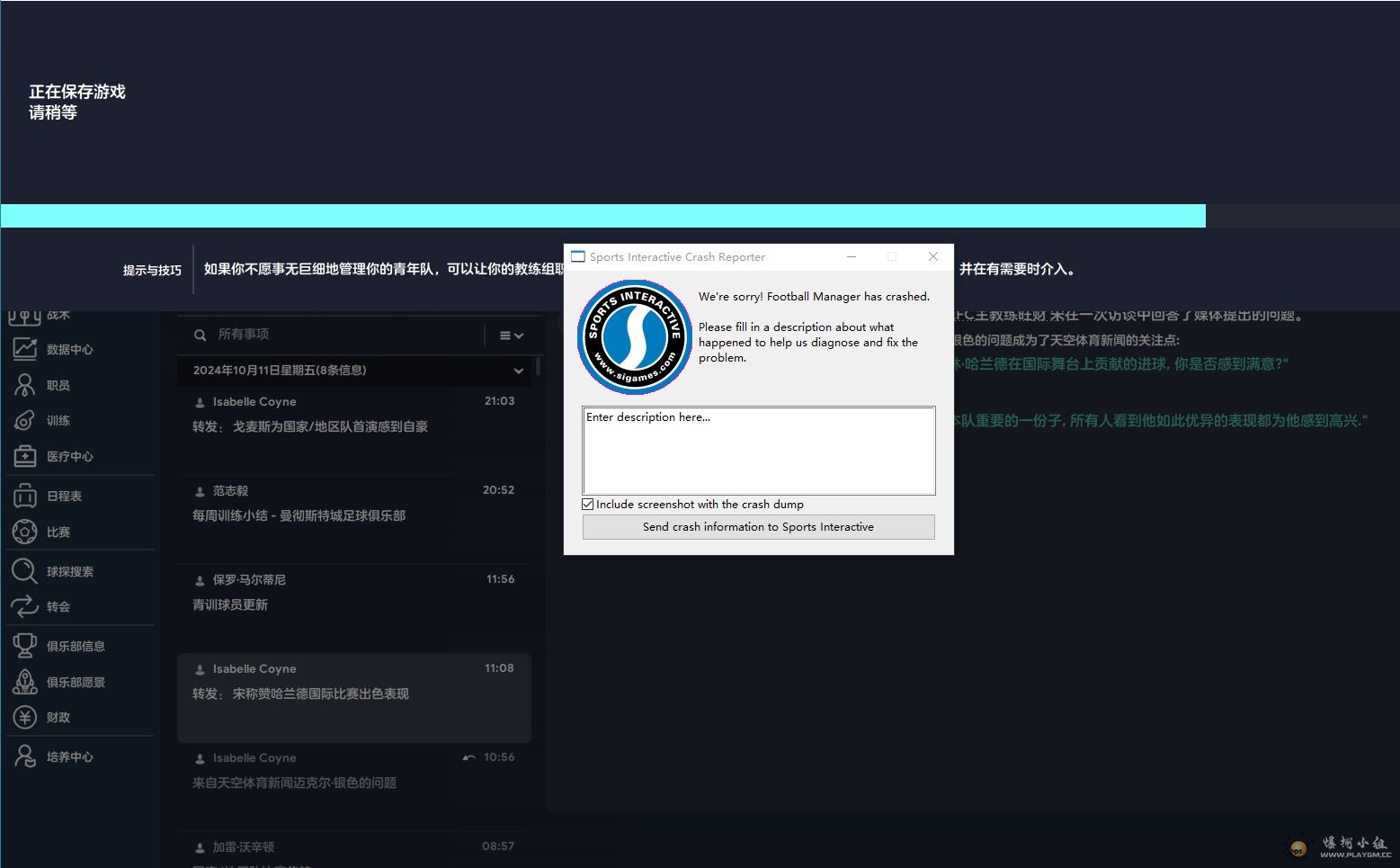This screenshot has width=1400, height=868.
Task: Open the inbox filter list dropdown
Action: (511, 336)
